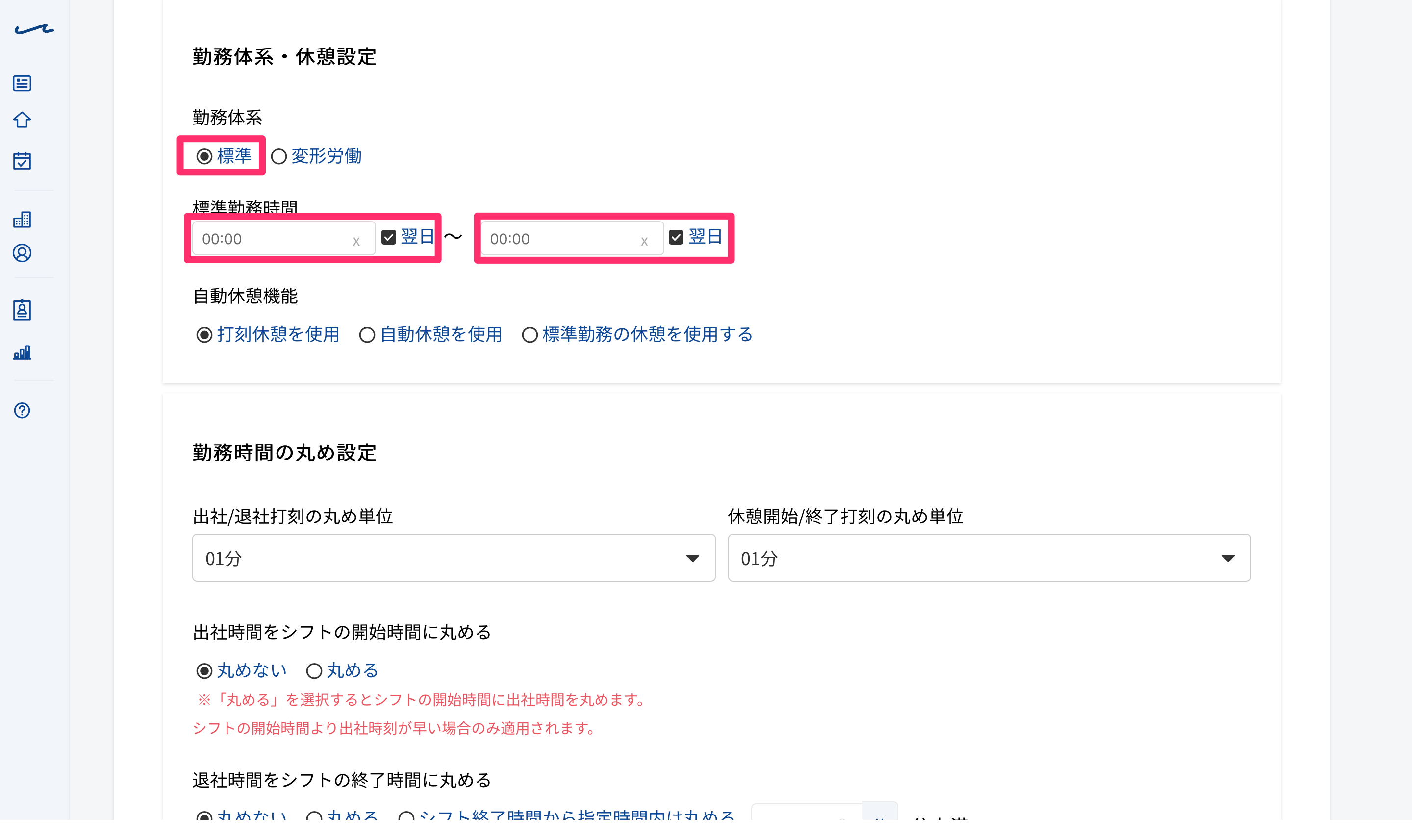Open the news list sidebar icon
Screen dimensions: 1412x840
point(22,83)
